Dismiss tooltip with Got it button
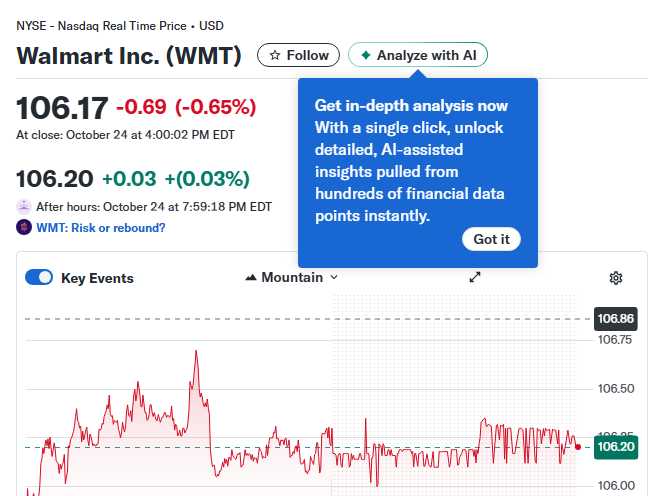The width and height of the screenshot is (664, 496). (x=491, y=239)
